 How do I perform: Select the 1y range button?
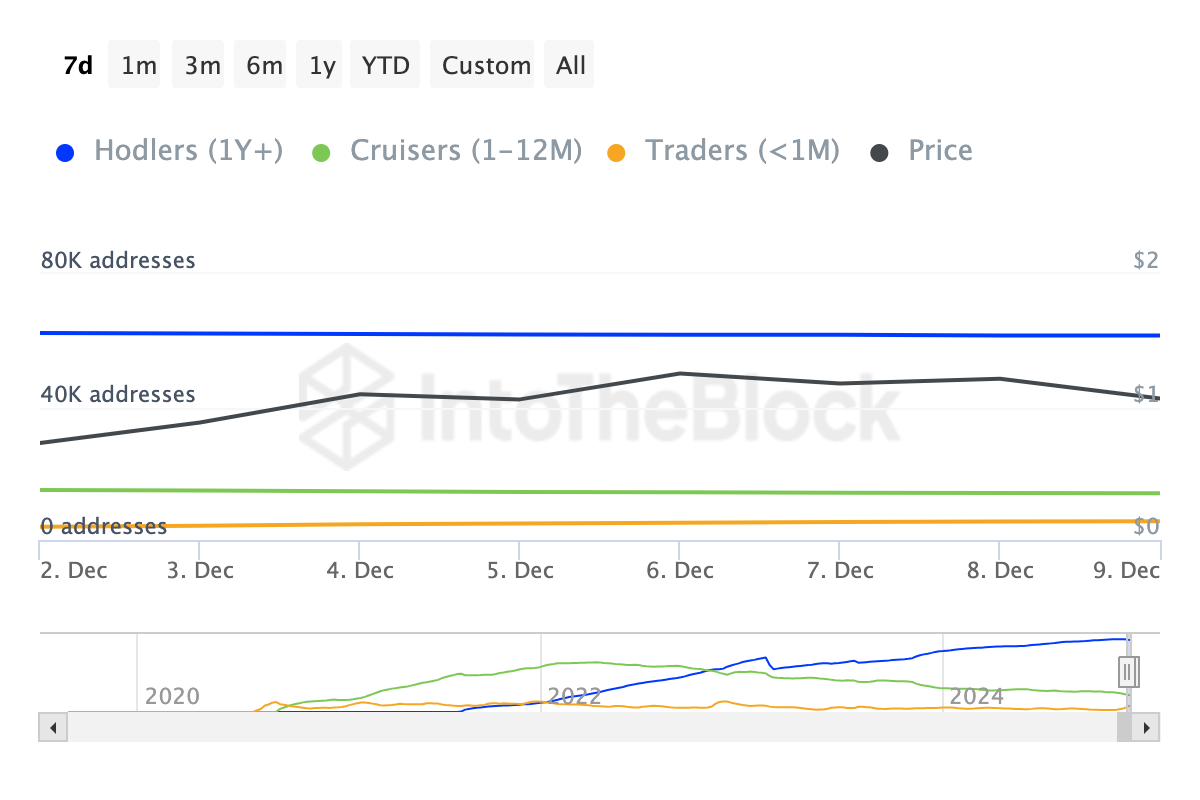tap(322, 65)
